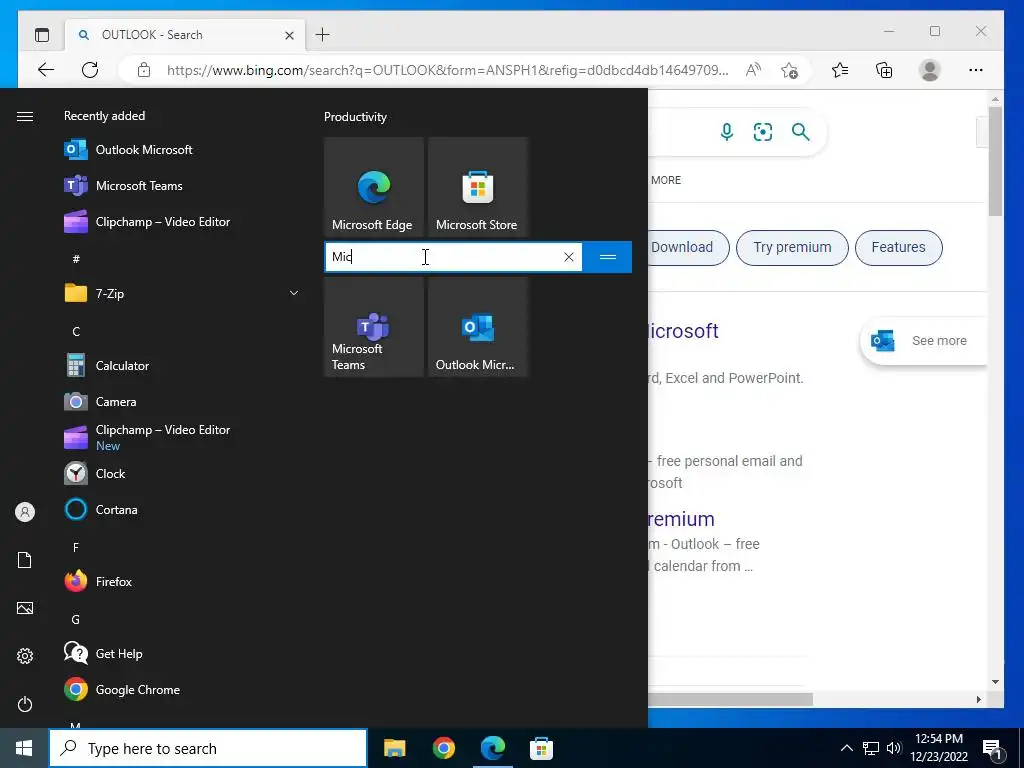Open the Microsoft Store tile
Screen dimensions: 1024x768
click(x=477, y=187)
